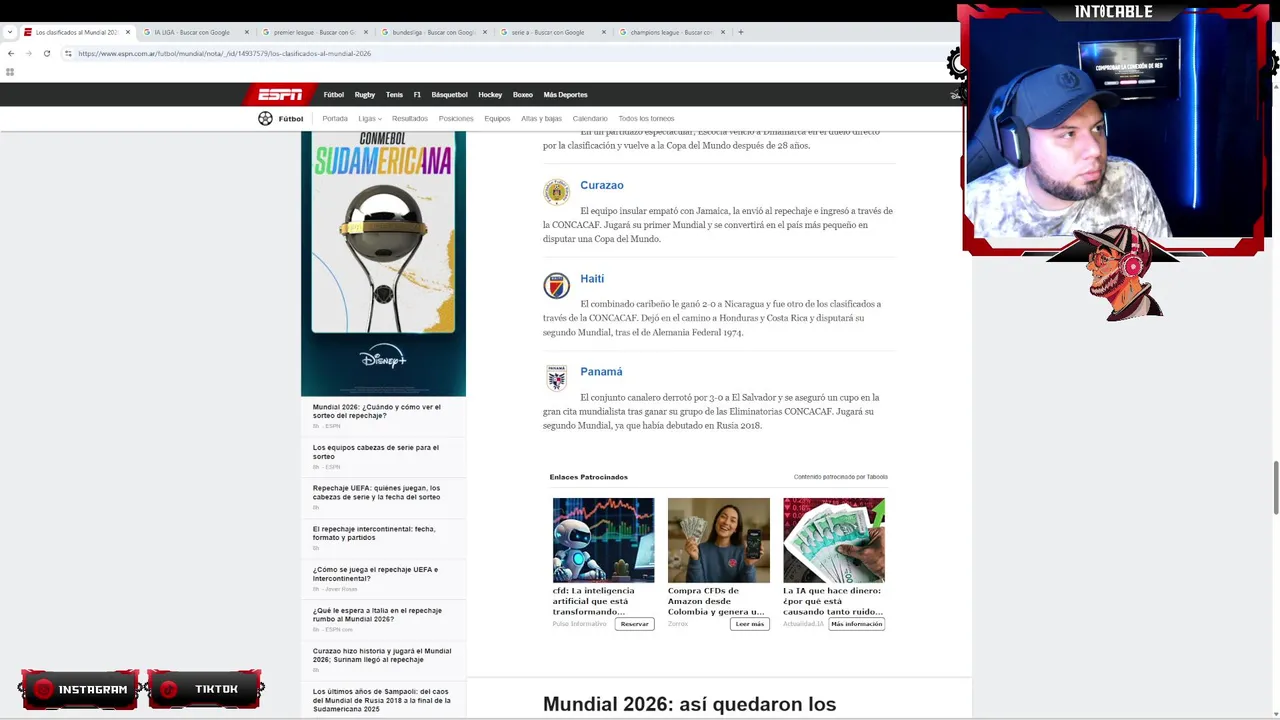Switch to the bundesliga search tab
This screenshot has width=1280, height=720.
(x=434, y=32)
